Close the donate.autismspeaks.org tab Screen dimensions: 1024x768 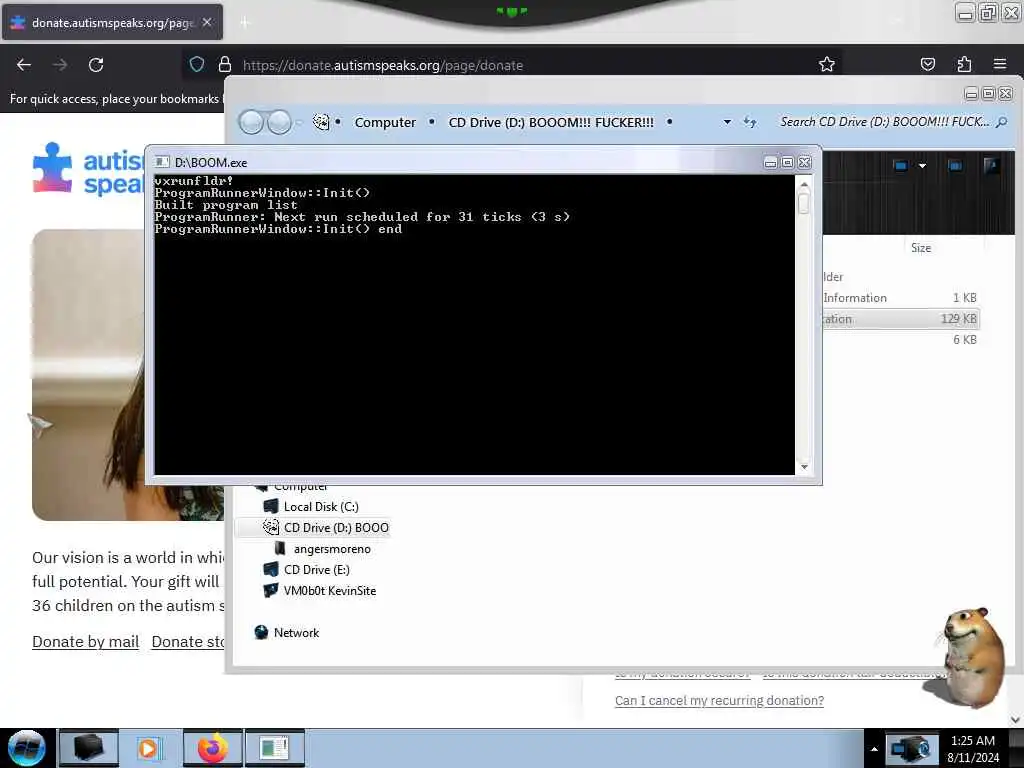(x=207, y=22)
